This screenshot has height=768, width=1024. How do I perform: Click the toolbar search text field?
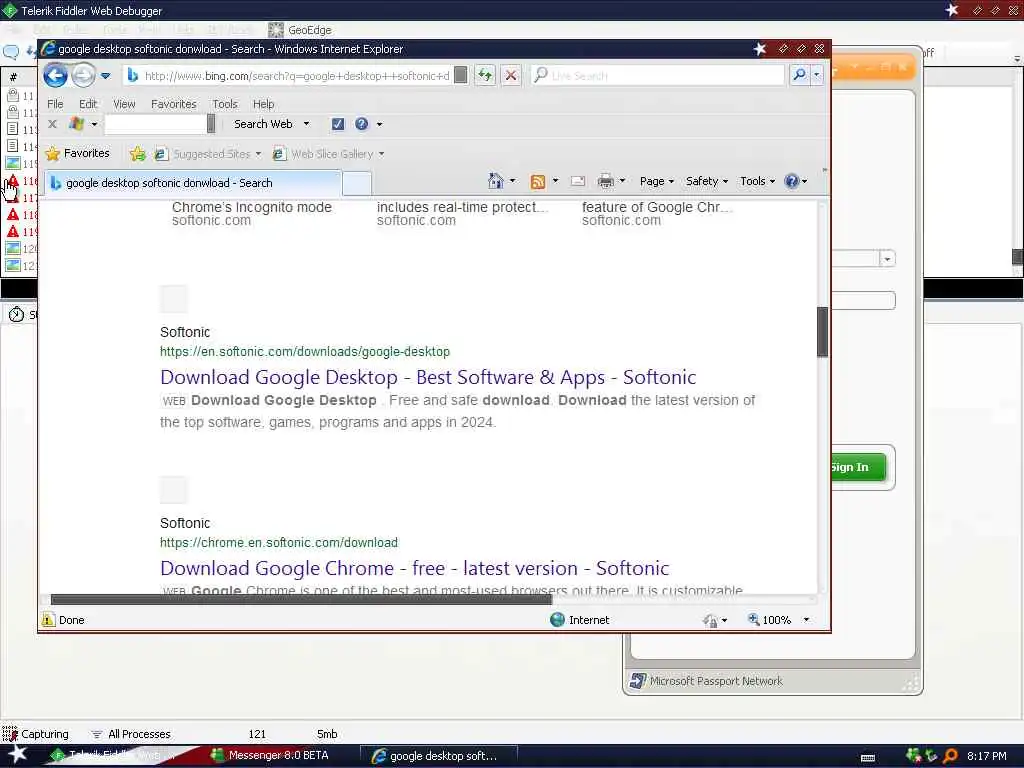[156, 123]
